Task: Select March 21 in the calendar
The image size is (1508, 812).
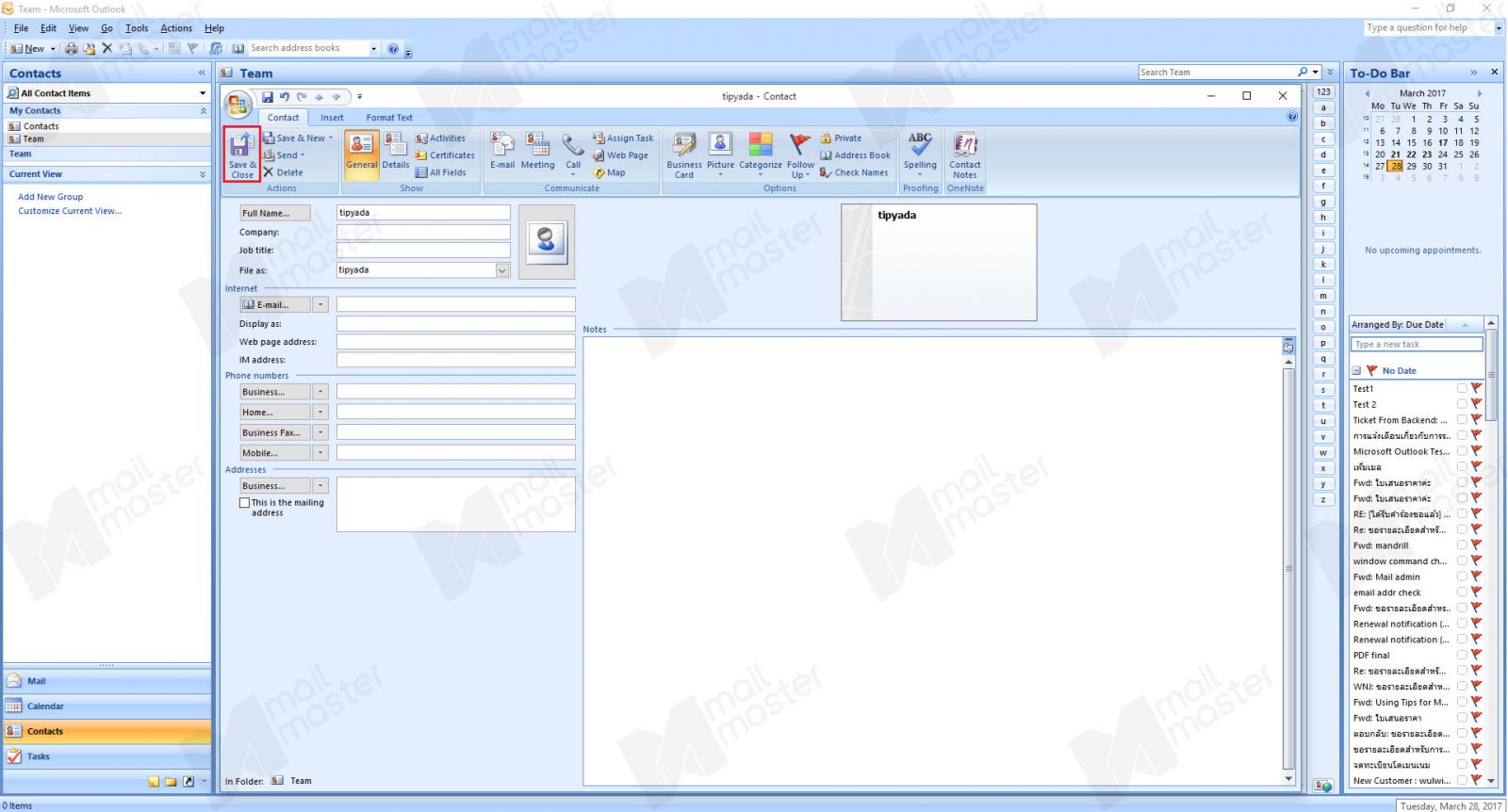Action: pyautogui.click(x=1395, y=154)
